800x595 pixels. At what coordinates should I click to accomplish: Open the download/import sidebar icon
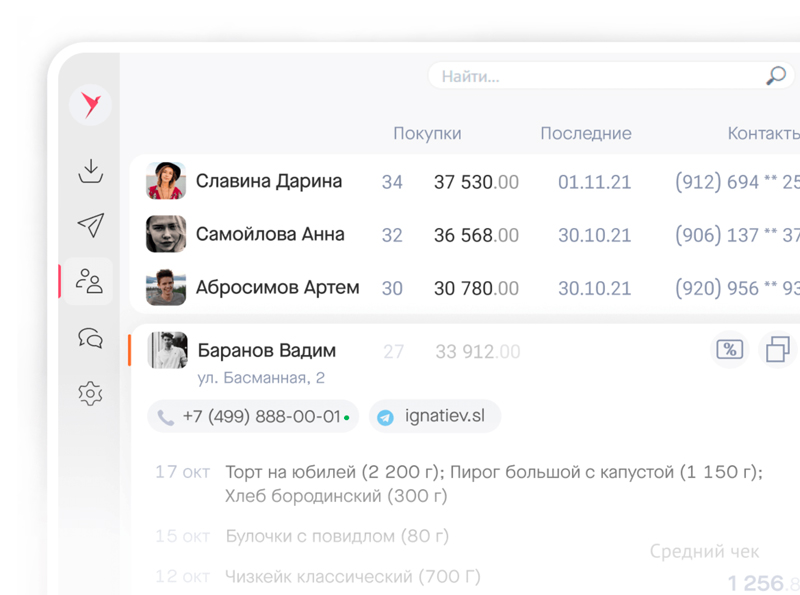(x=91, y=171)
